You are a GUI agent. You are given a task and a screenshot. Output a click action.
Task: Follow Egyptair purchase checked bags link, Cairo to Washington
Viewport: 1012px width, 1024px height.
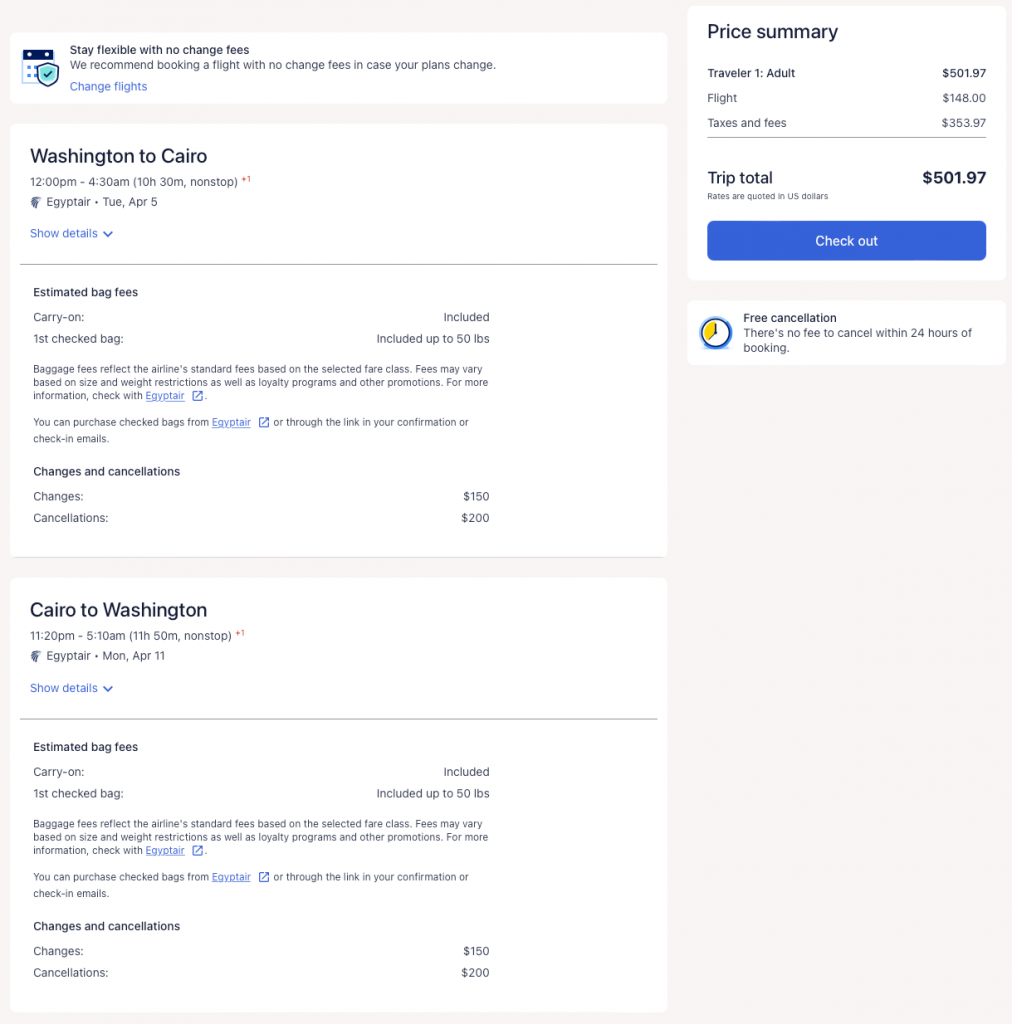click(231, 877)
